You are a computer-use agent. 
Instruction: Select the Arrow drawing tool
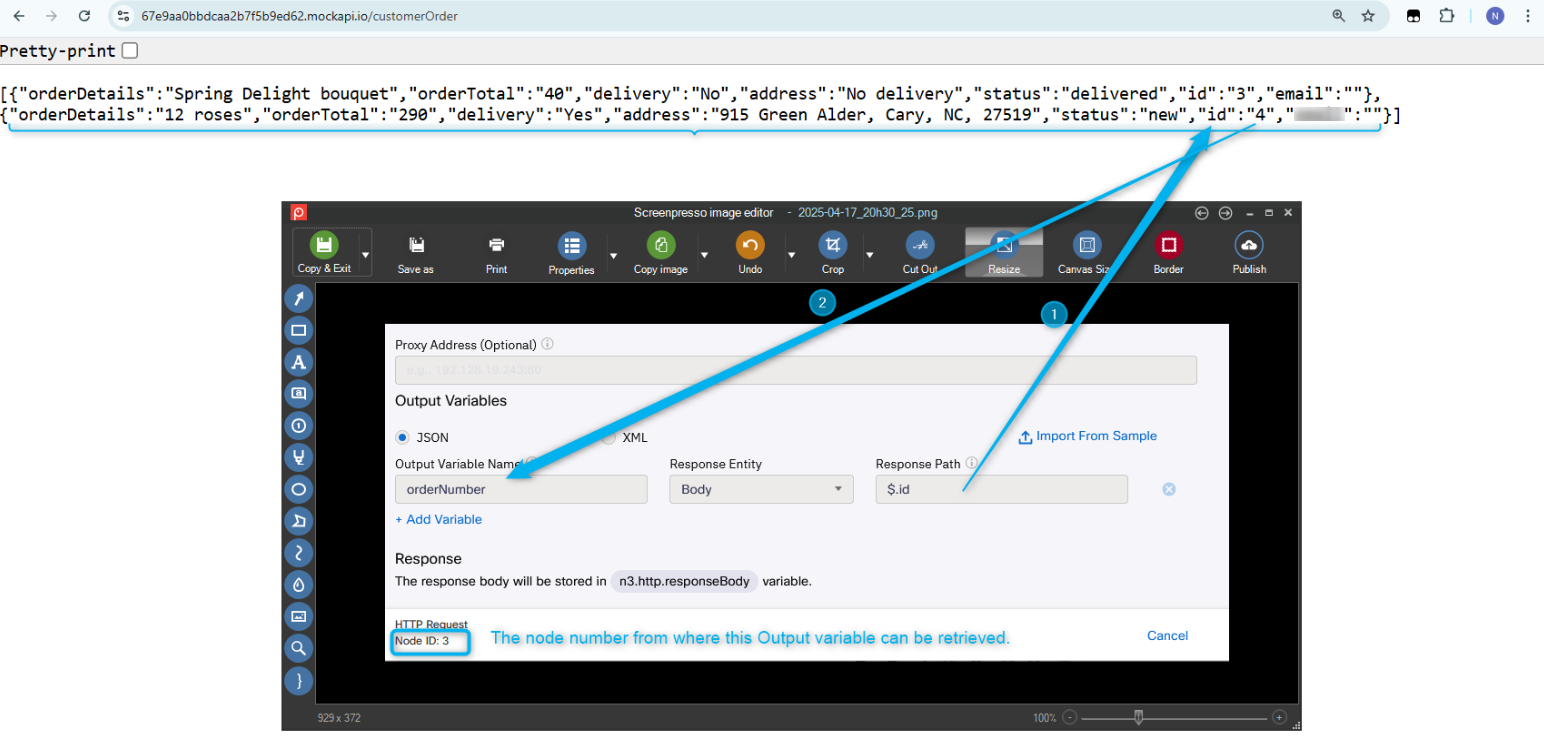tap(298, 299)
